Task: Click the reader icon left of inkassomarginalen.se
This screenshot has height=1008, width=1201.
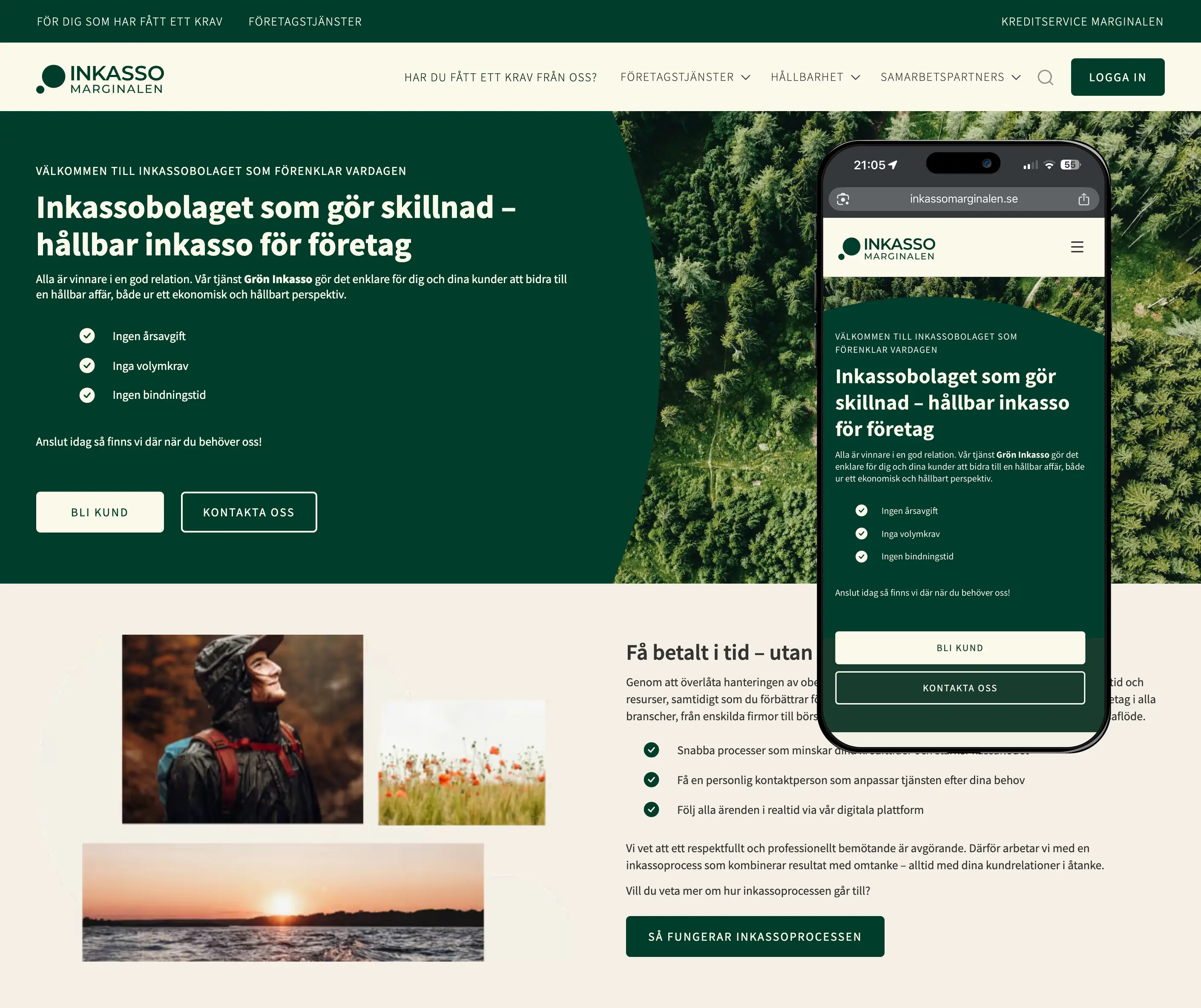Action: coord(843,199)
